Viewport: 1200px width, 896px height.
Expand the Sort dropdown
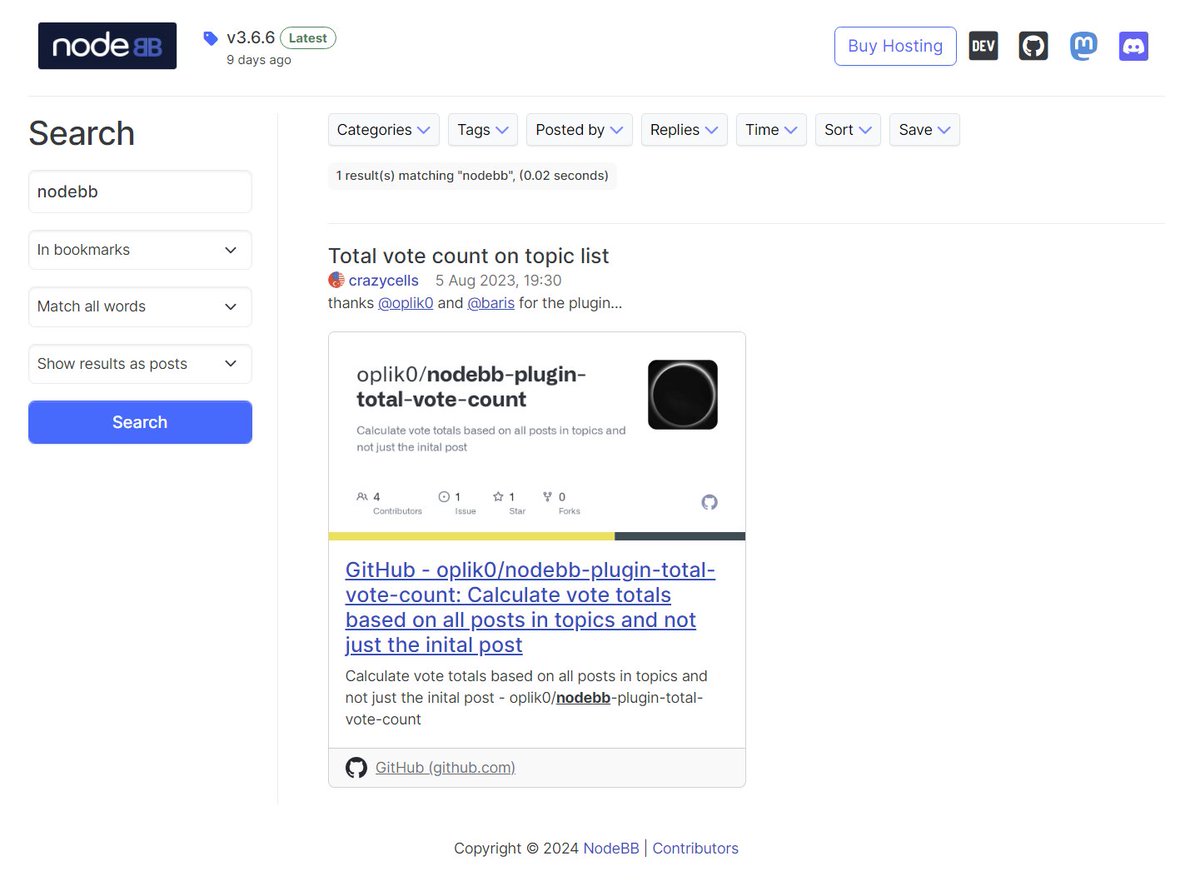(848, 130)
